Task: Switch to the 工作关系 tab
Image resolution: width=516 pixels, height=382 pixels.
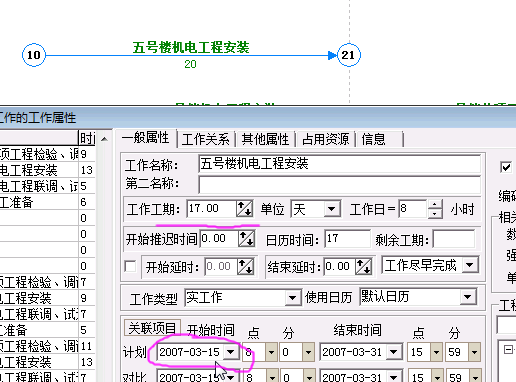Action: point(206,139)
